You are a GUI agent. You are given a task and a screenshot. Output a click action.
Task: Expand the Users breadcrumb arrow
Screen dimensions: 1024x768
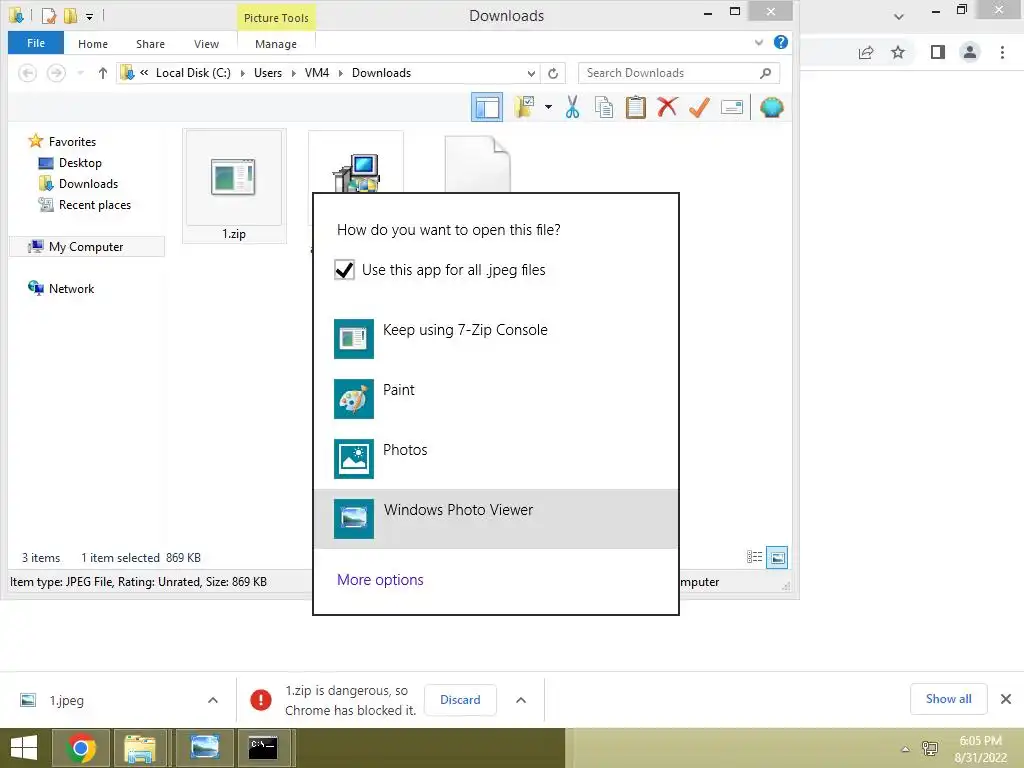coord(294,73)
